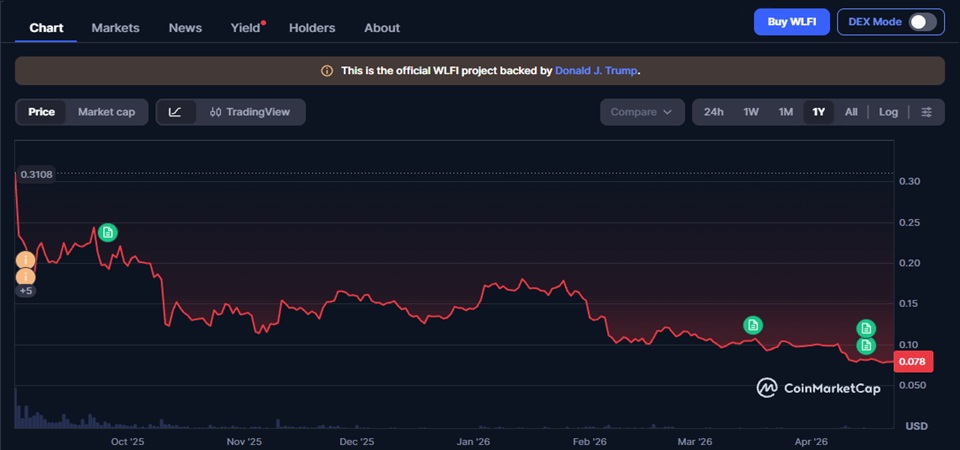Open the Chart tab
Viewport: 960px width, 450px height.
coord(46,28)
